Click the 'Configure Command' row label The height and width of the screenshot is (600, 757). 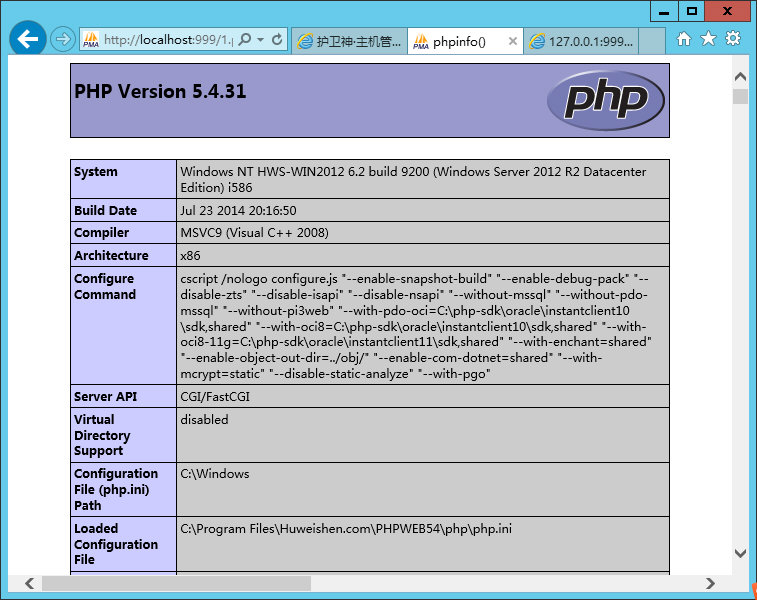pos(105,286)
